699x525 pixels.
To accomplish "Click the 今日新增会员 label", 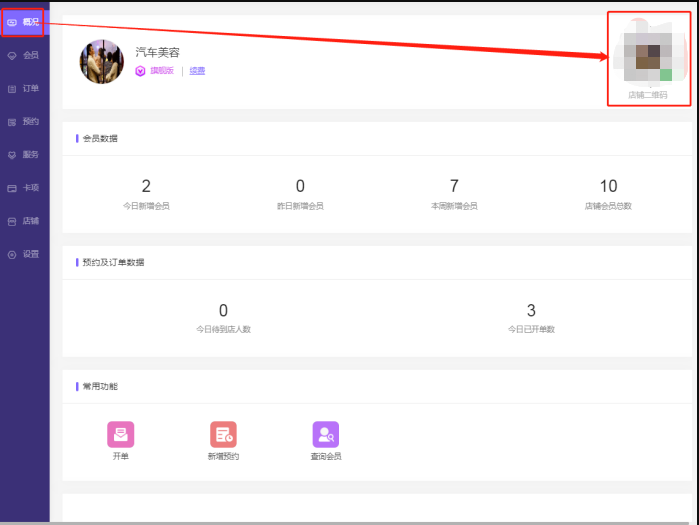I will click(146, 206).
